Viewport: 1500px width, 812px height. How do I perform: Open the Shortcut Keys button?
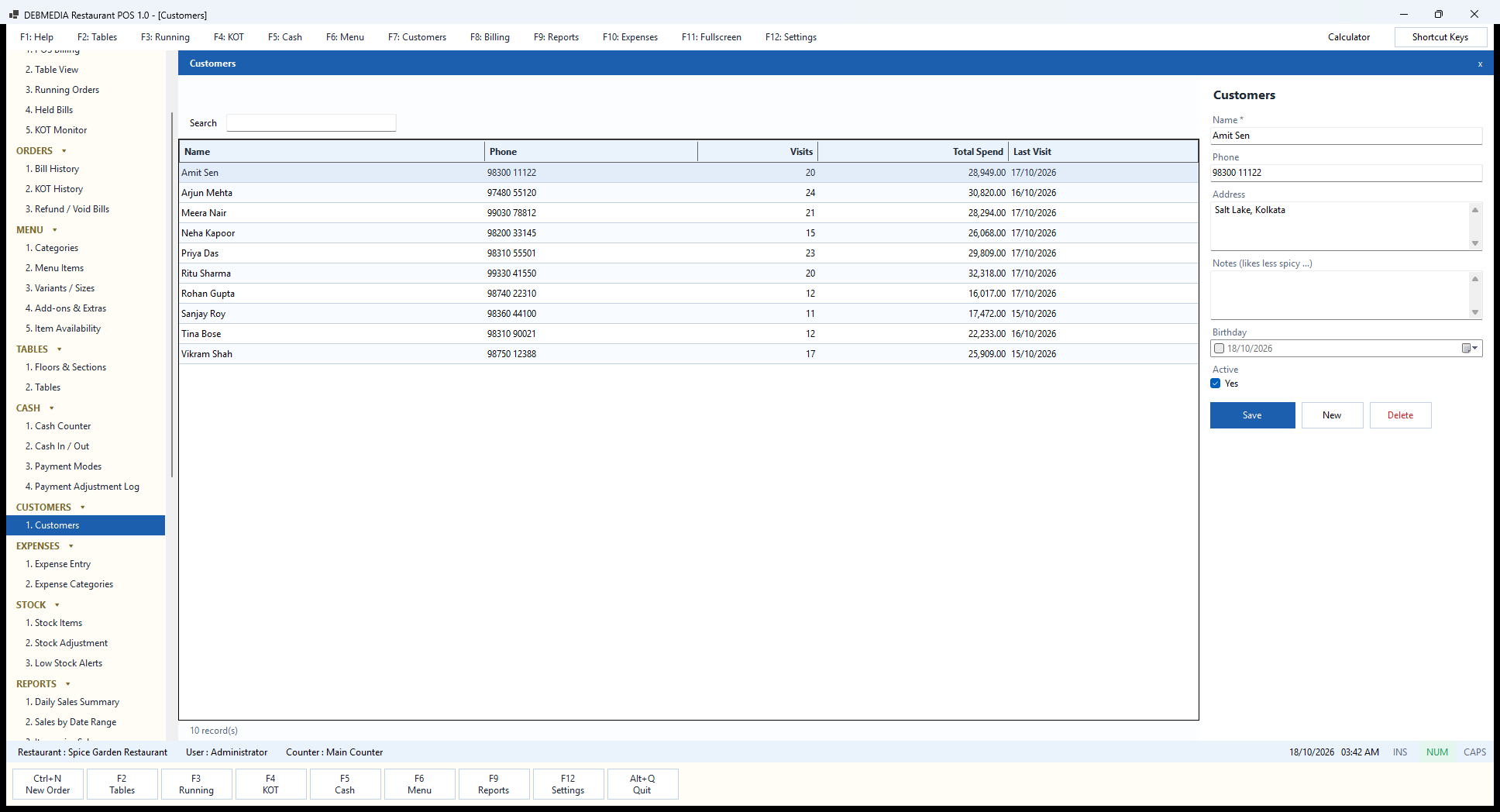pyautogui.click(x=1440, y=37)
